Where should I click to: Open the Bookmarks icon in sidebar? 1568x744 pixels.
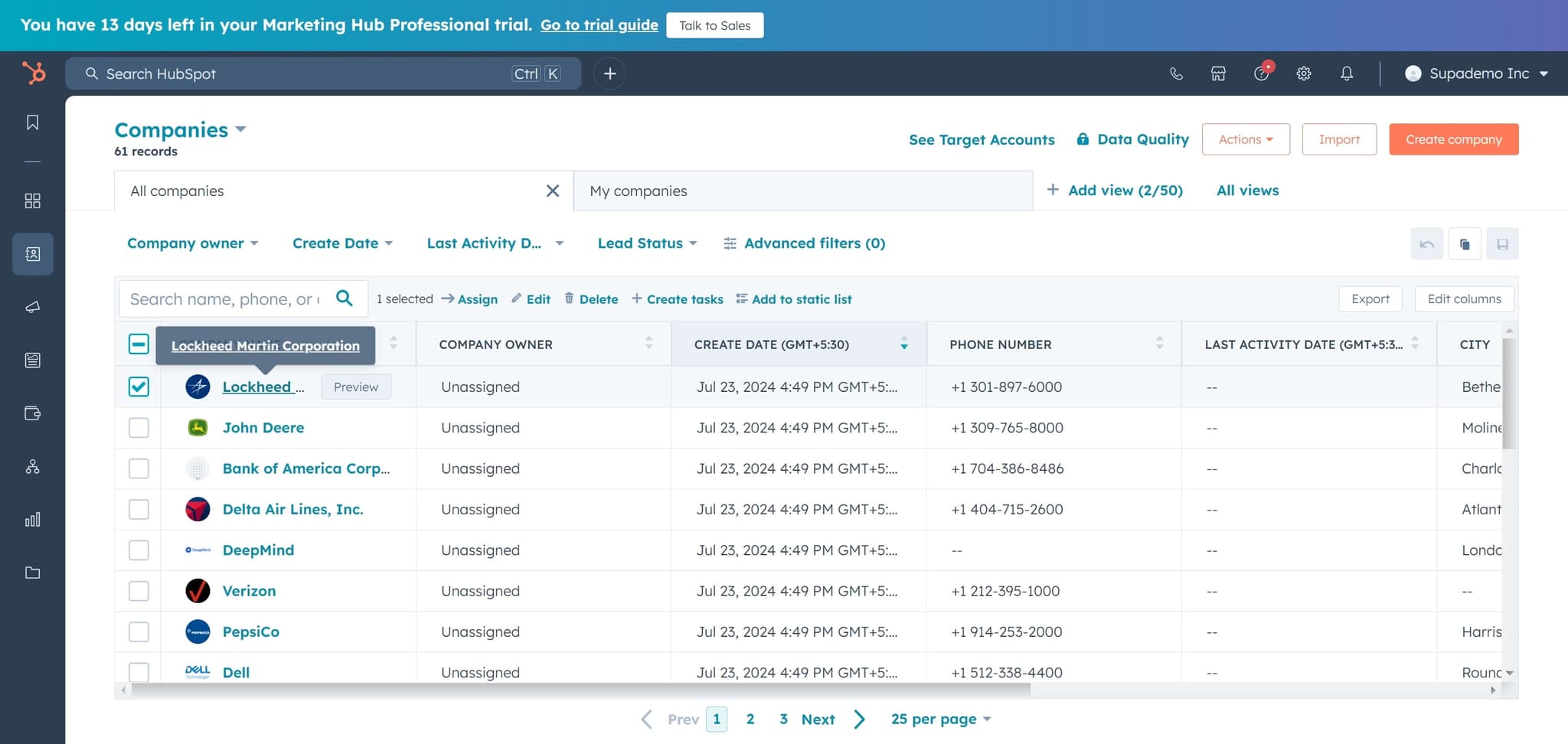click(x=32, y=122)
